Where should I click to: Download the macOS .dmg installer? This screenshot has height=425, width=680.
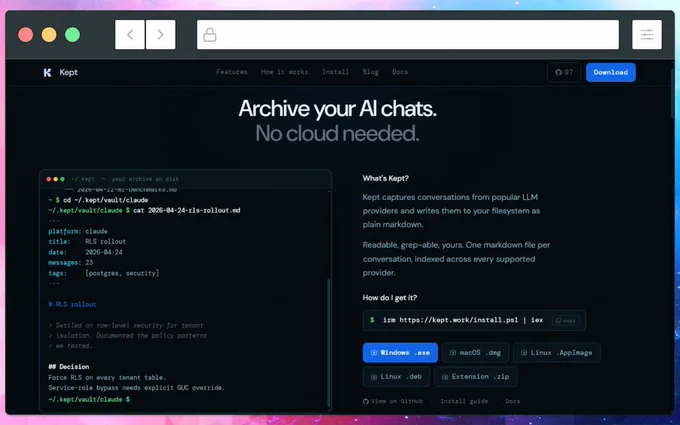pyautogui.click(x=475, y=353)
